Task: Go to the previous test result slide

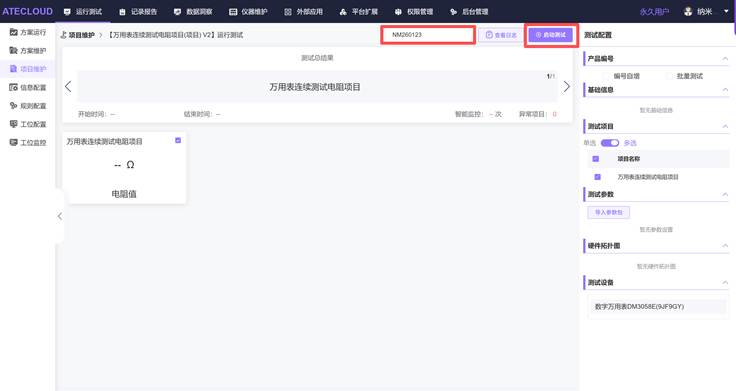Action: tap(68, 86)
